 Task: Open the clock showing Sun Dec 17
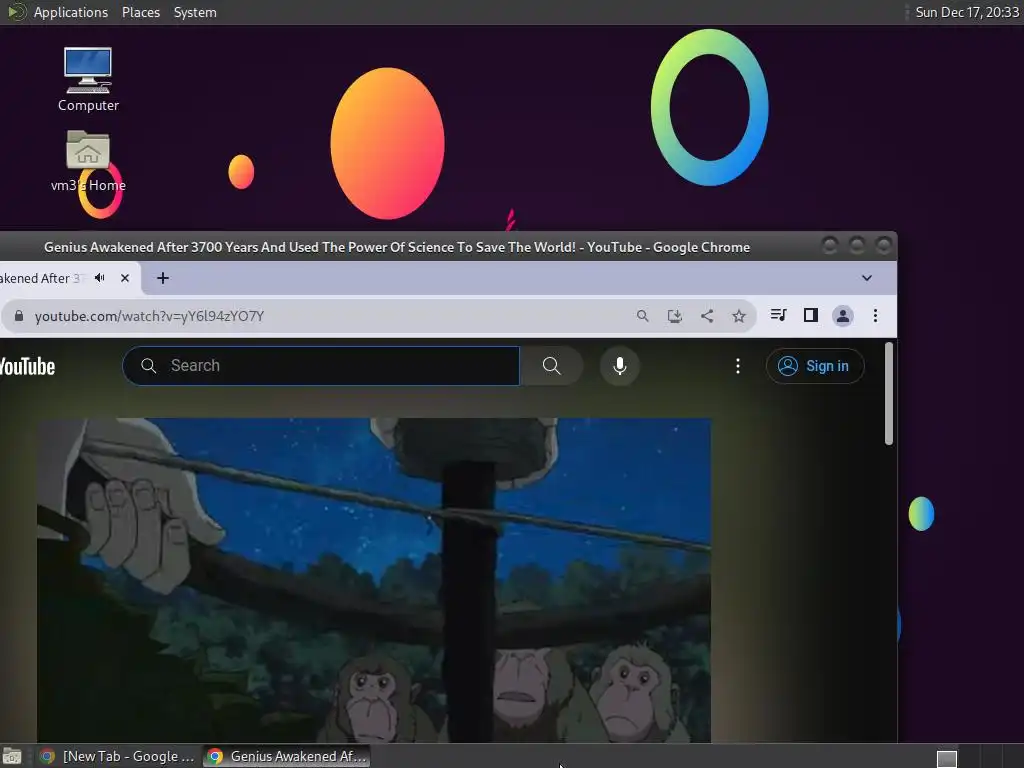coord(967,12)
